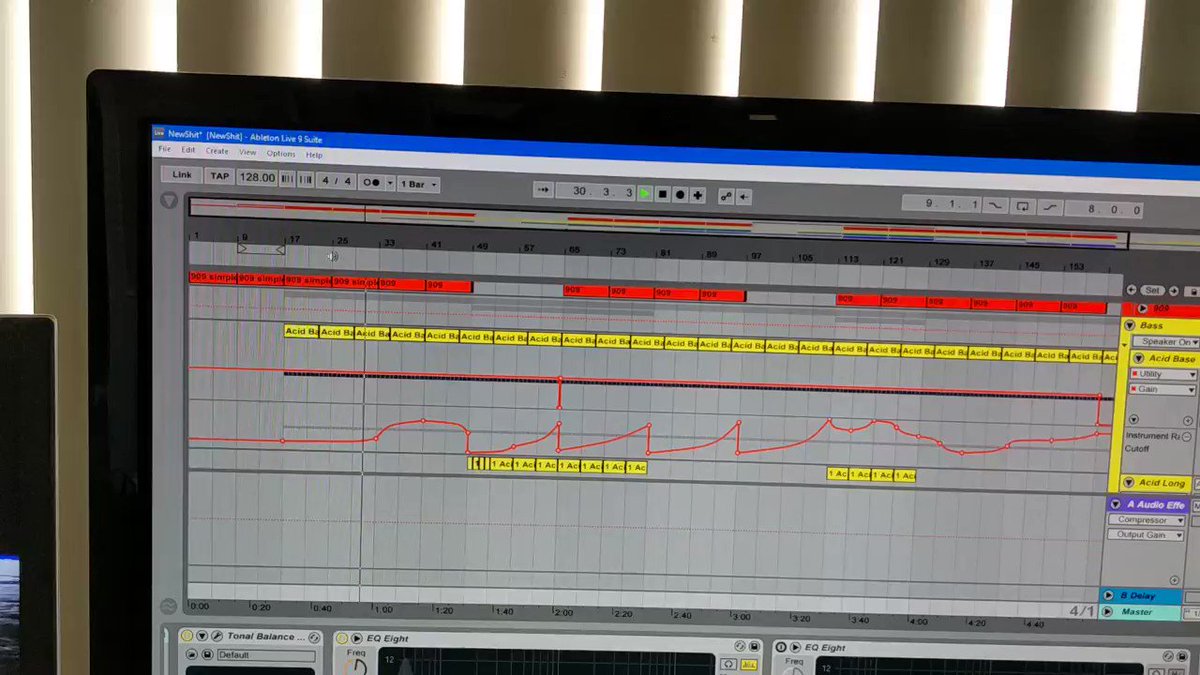Show the browser with the triangle toggle
The image size is (1200, 675).
point(169,200)
